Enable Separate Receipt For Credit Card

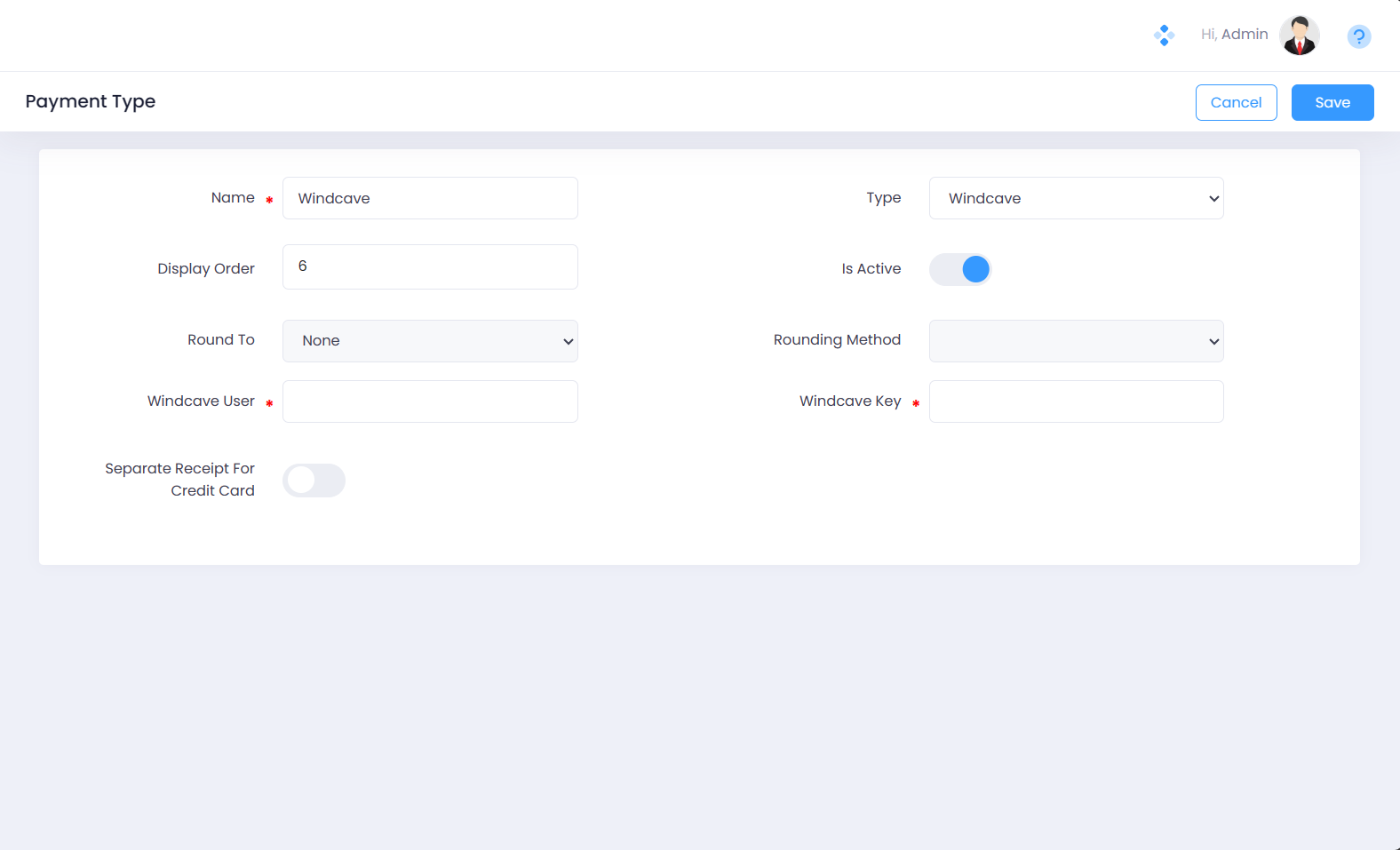coord(314,481)
